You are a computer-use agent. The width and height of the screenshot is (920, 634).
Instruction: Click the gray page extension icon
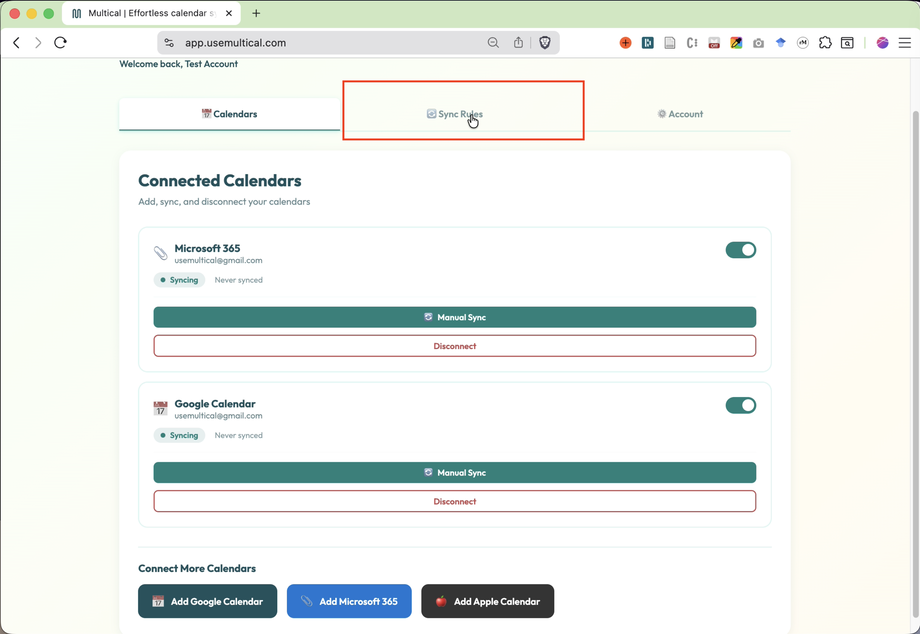click(669, 43)
